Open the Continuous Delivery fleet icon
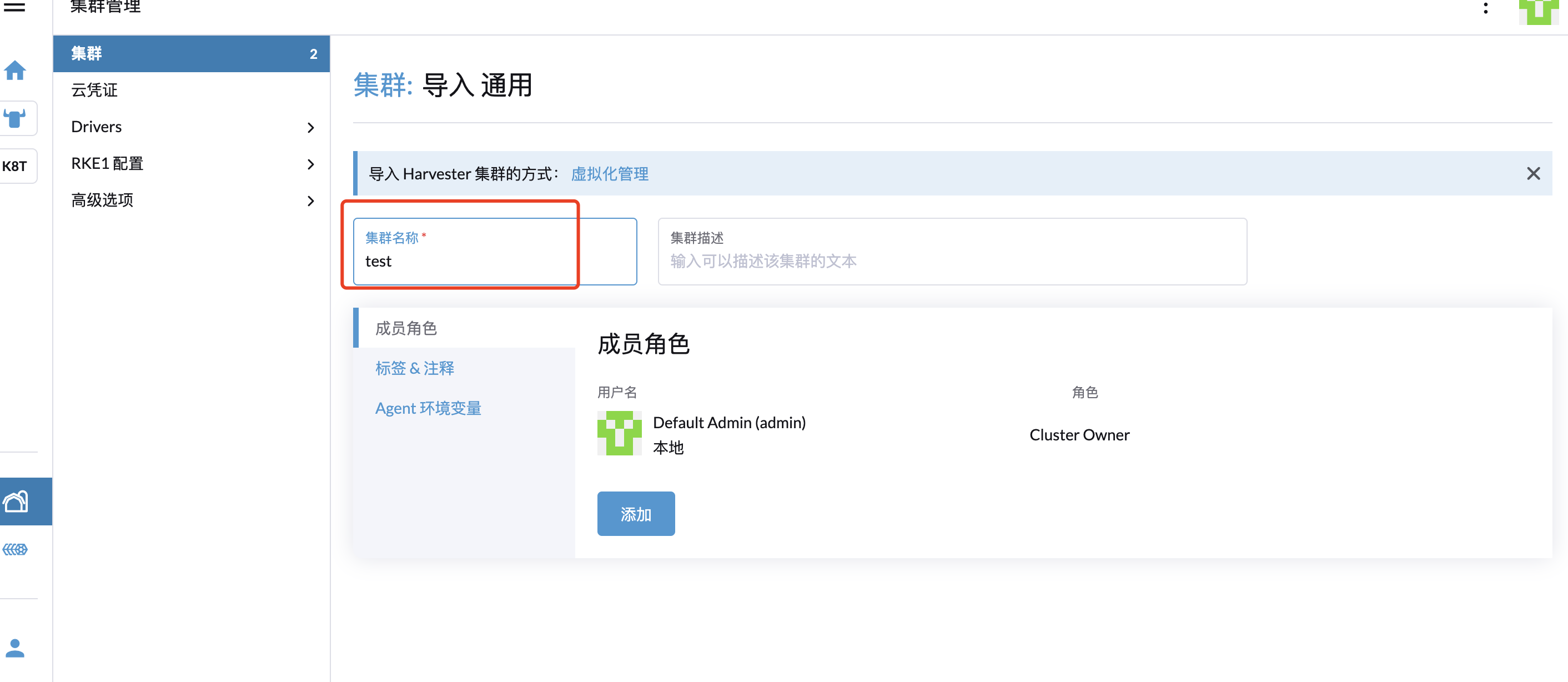Image resolution: width=1568 pixels, height=682 pixels. 14,550
